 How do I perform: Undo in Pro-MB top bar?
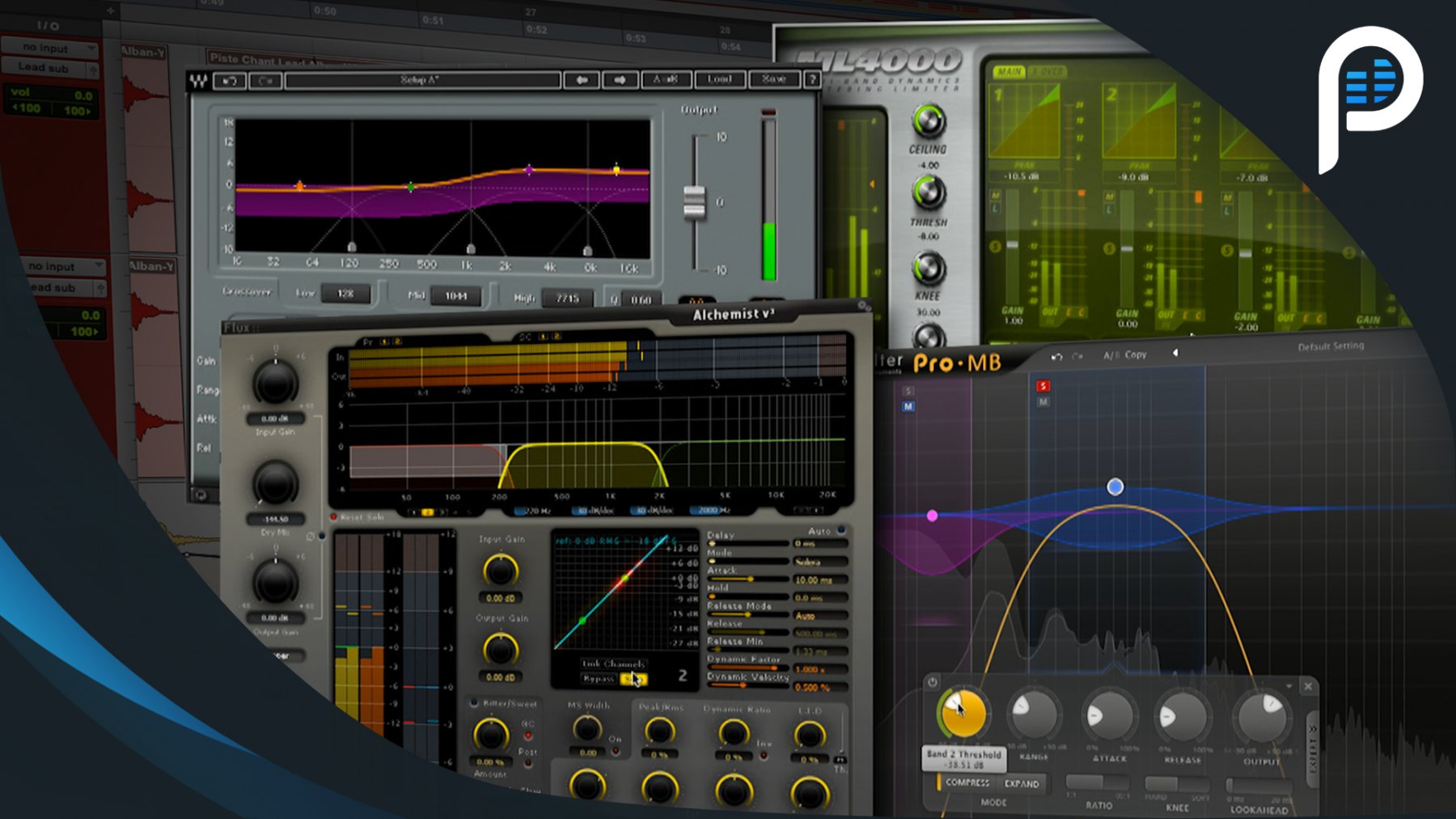(x=1057, y=356)
